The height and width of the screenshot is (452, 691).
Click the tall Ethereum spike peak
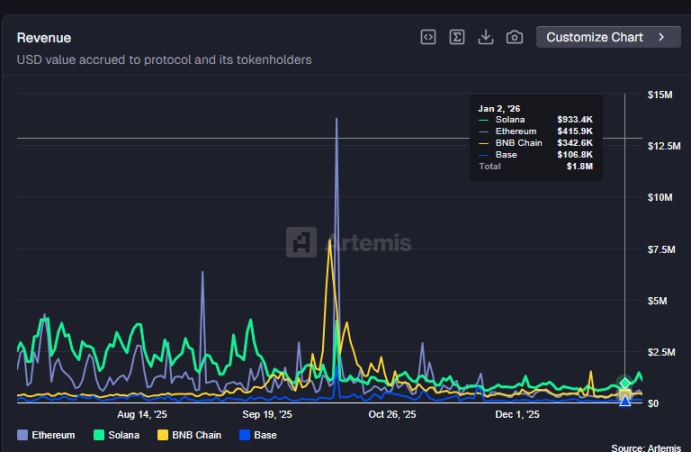[336, 120]
